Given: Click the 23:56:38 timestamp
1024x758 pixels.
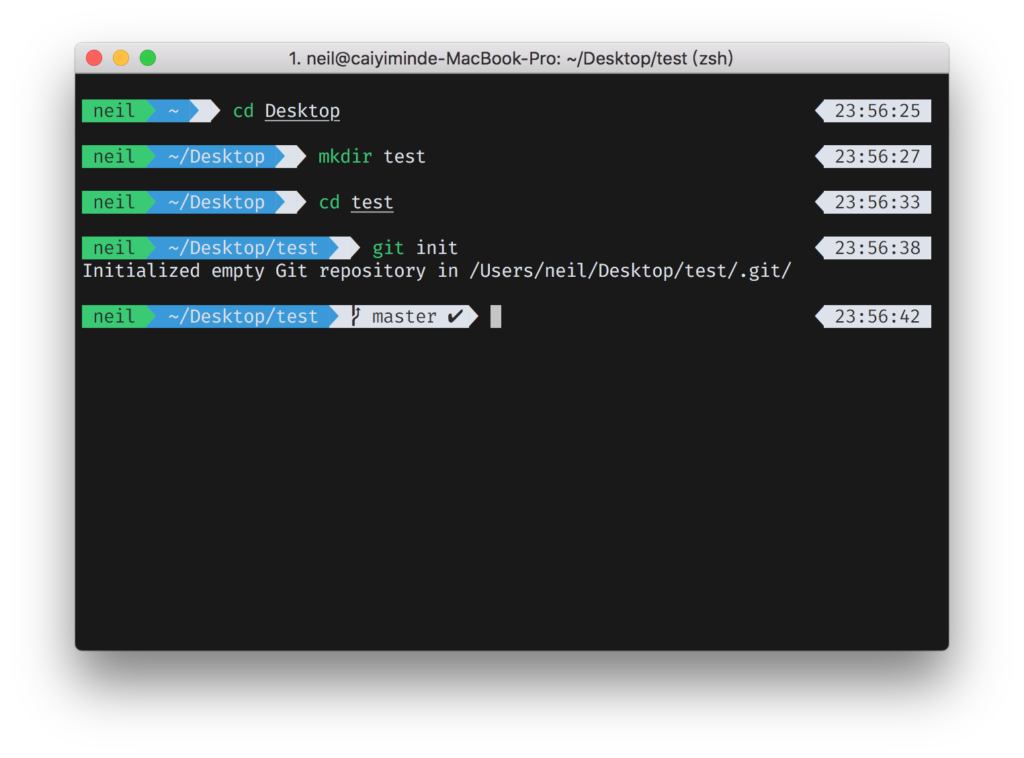Looking at the screenshot, I should (877, 248).
